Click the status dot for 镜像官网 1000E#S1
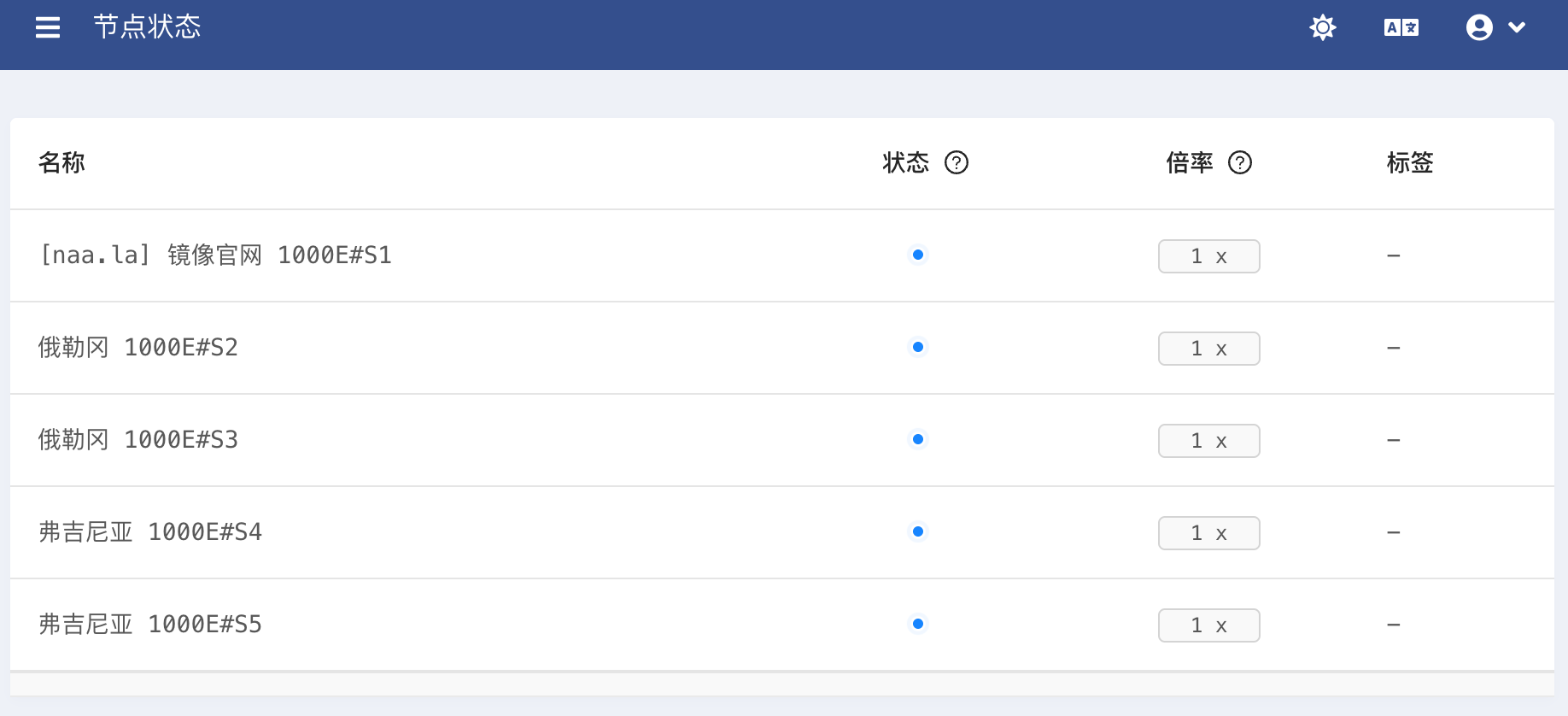 coord(918,255)
